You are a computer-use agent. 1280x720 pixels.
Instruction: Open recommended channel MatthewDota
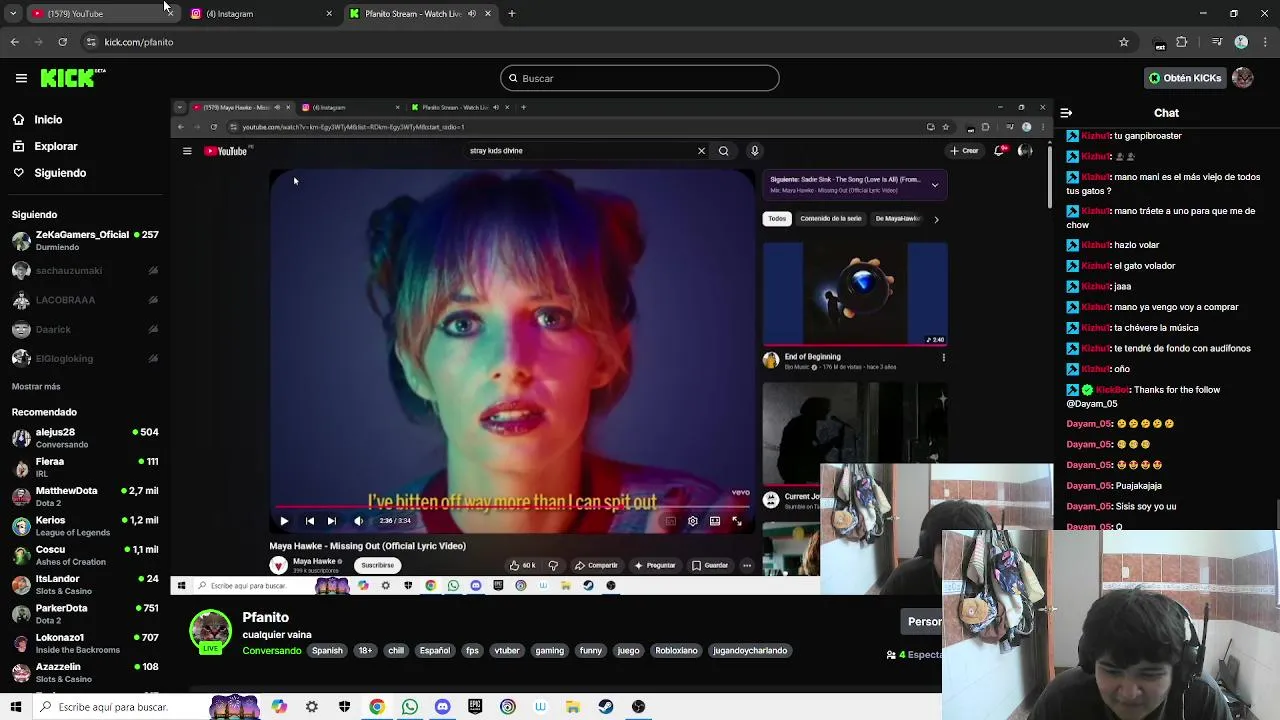pyautogui.click(x=85, y=497)
